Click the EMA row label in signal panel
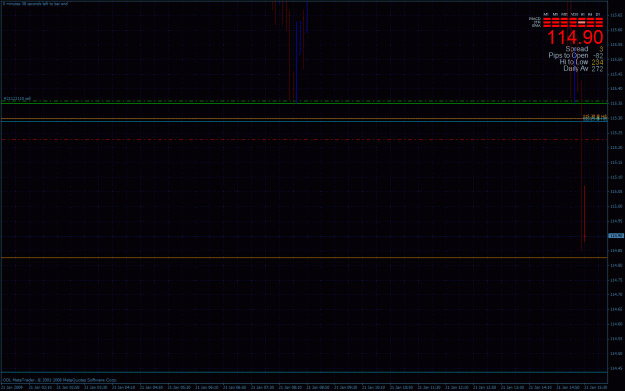This screenshot has height=391, width=625. 537,26
